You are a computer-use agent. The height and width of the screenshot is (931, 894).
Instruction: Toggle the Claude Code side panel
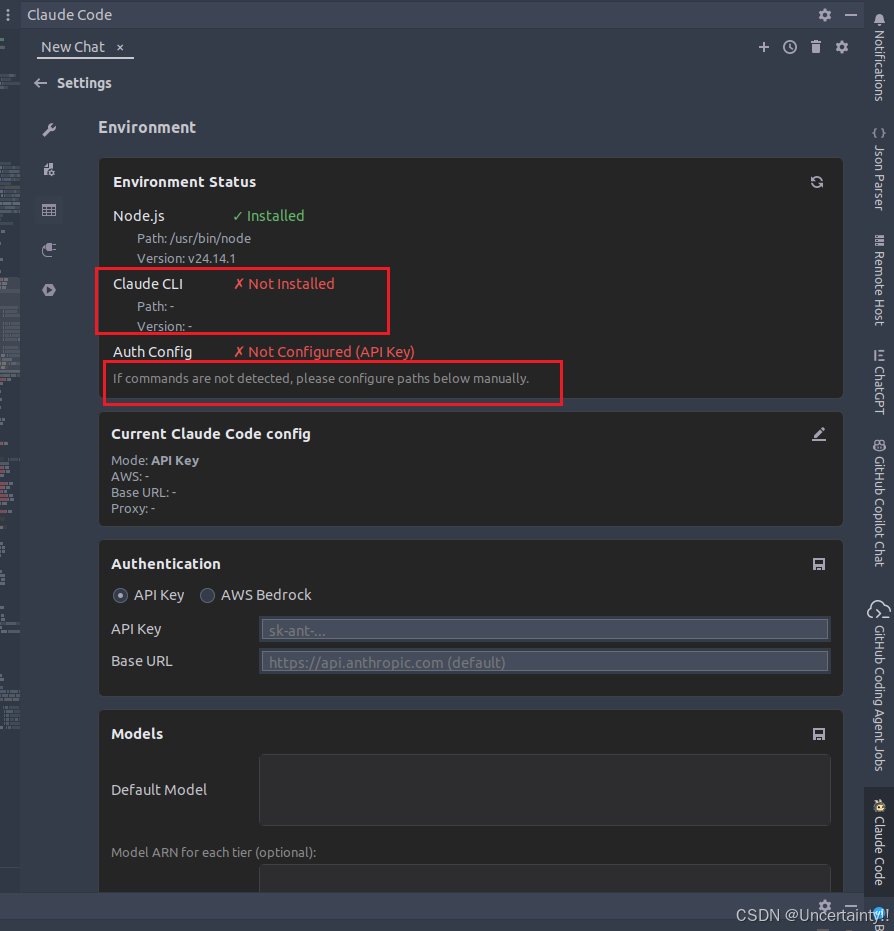point(879,843)
